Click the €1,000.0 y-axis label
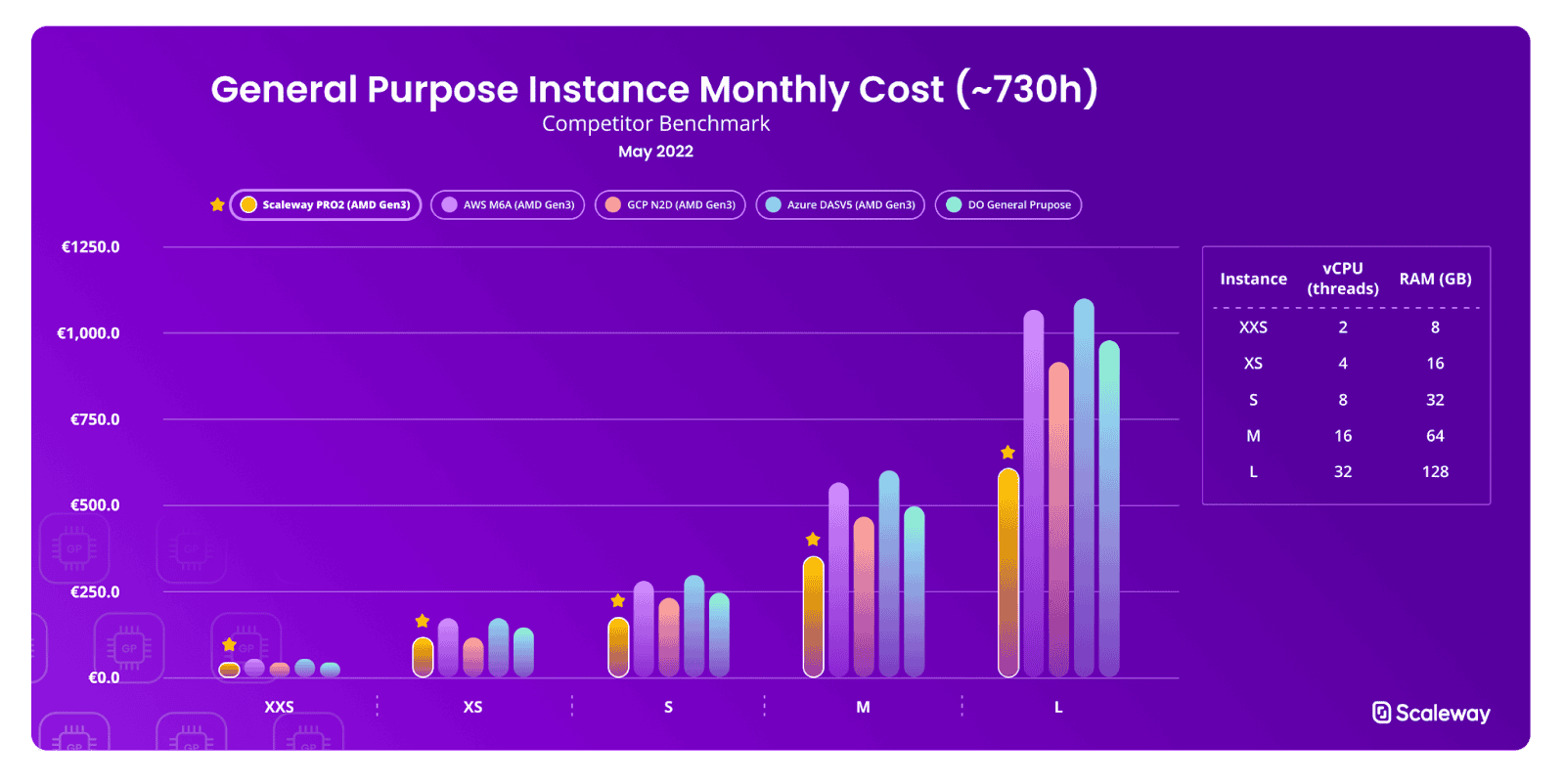This screenshot has width=1565, height=784. 88,332
